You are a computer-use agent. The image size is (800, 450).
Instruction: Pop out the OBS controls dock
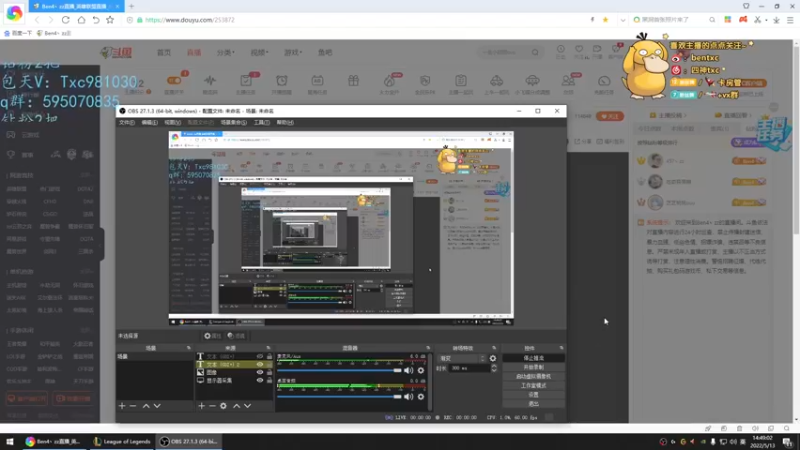point(561,348)
